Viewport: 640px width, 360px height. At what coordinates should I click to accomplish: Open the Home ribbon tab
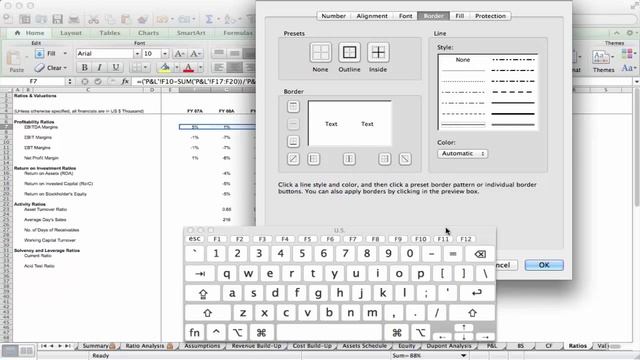tap(29, 33)
